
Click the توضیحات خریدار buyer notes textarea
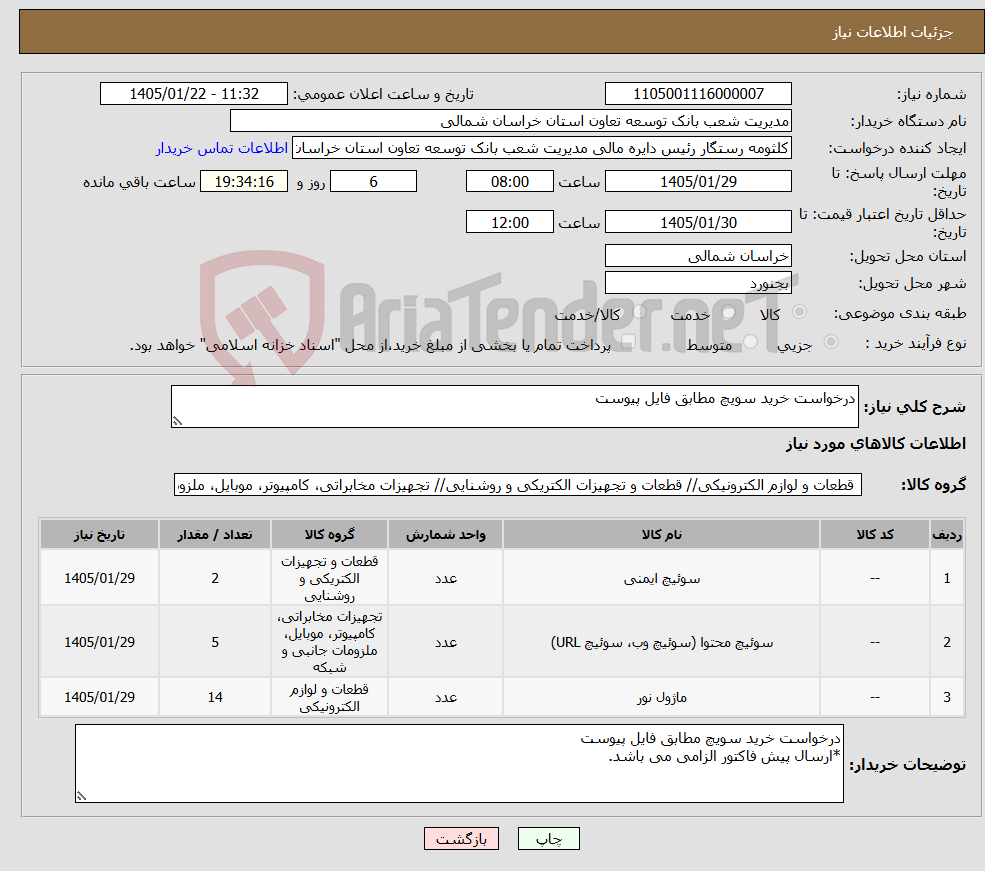point(459,764)
